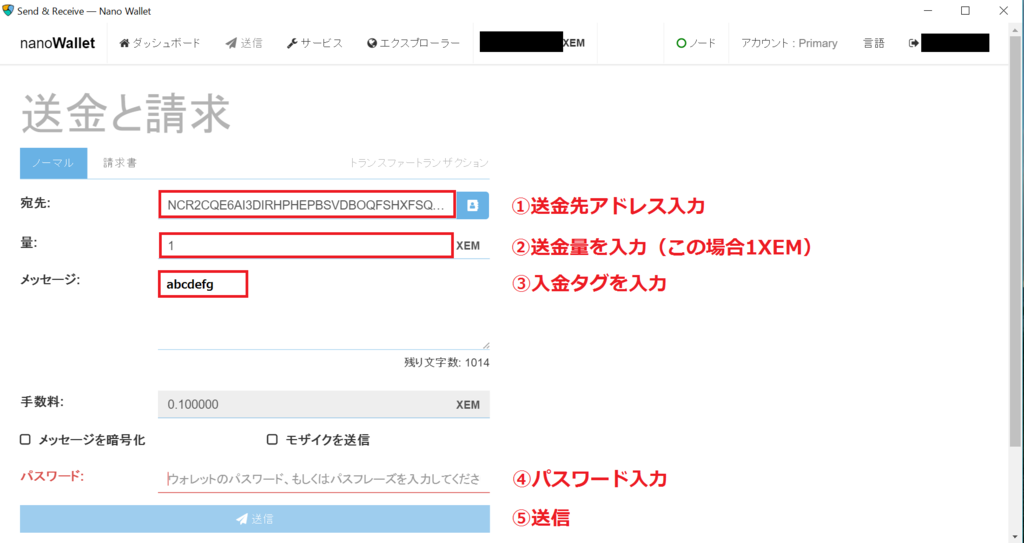Open the アカウント : Primary menu
This screenshot has height=543, width=1024.
(789, 43)
